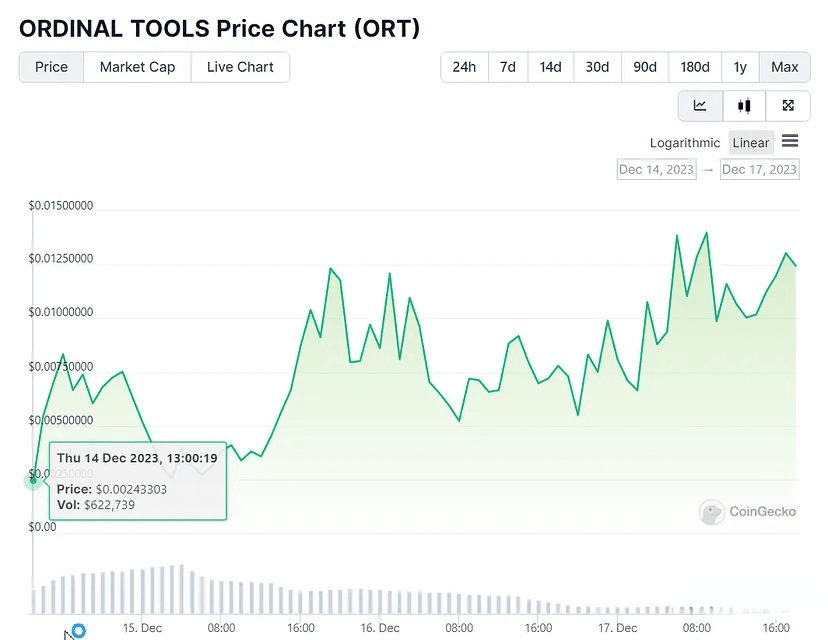Switch range to 1y
Viewport: 828px width, 640px height.
coord(740,67)
